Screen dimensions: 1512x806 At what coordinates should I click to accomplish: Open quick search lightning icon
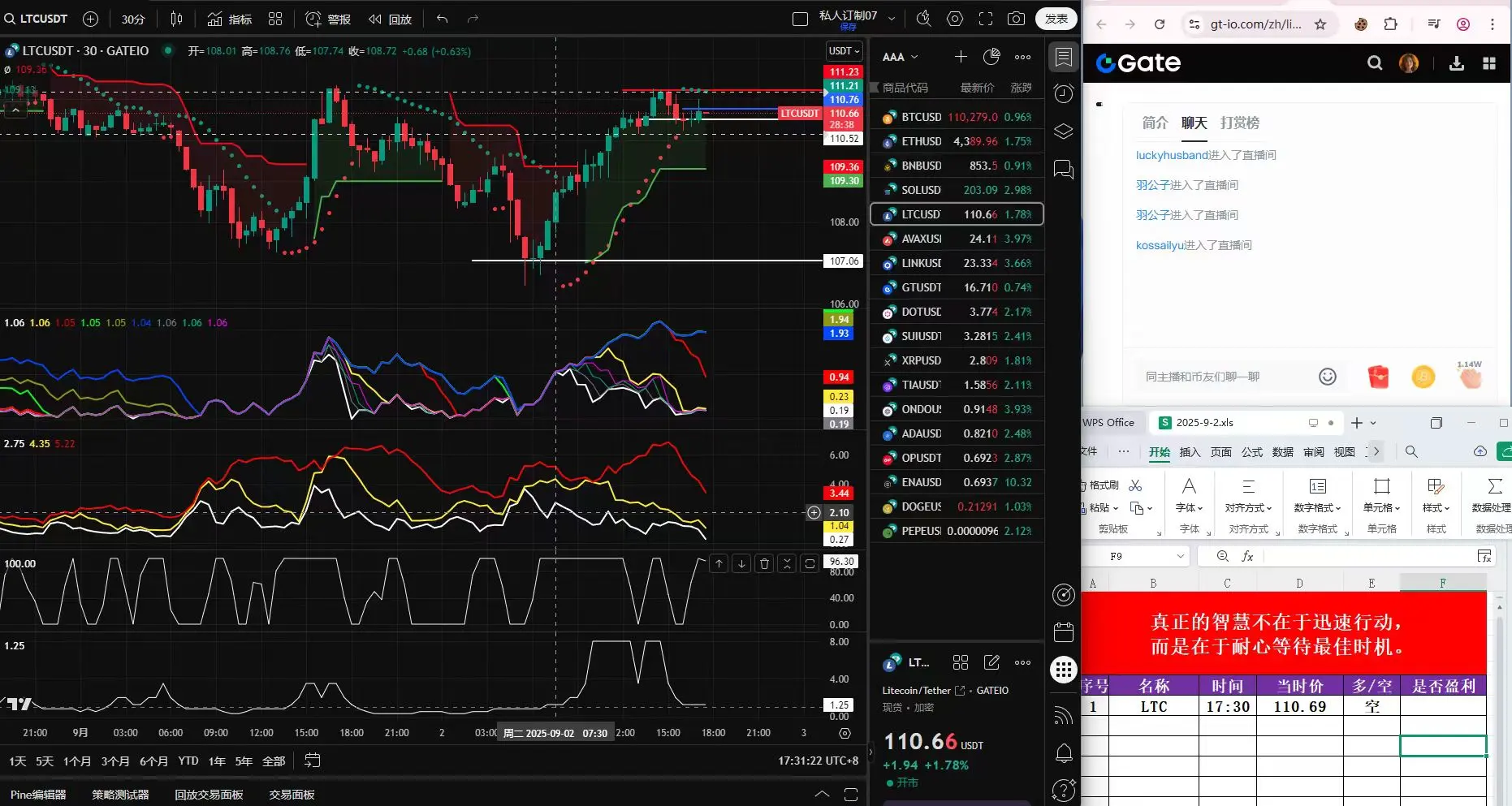tap(923, 19)
